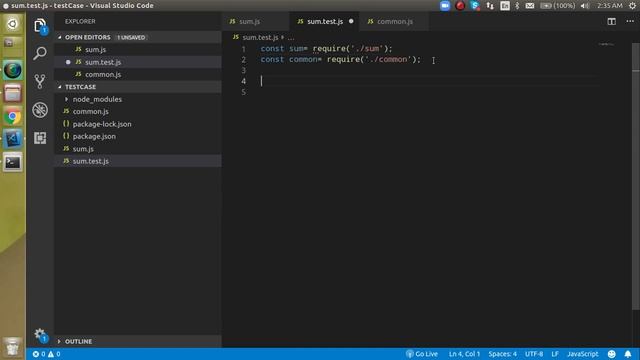Open the Manage gear menu
Image resolution: width=640 pixels, height=360 pixels.
[x=40, y=335]
